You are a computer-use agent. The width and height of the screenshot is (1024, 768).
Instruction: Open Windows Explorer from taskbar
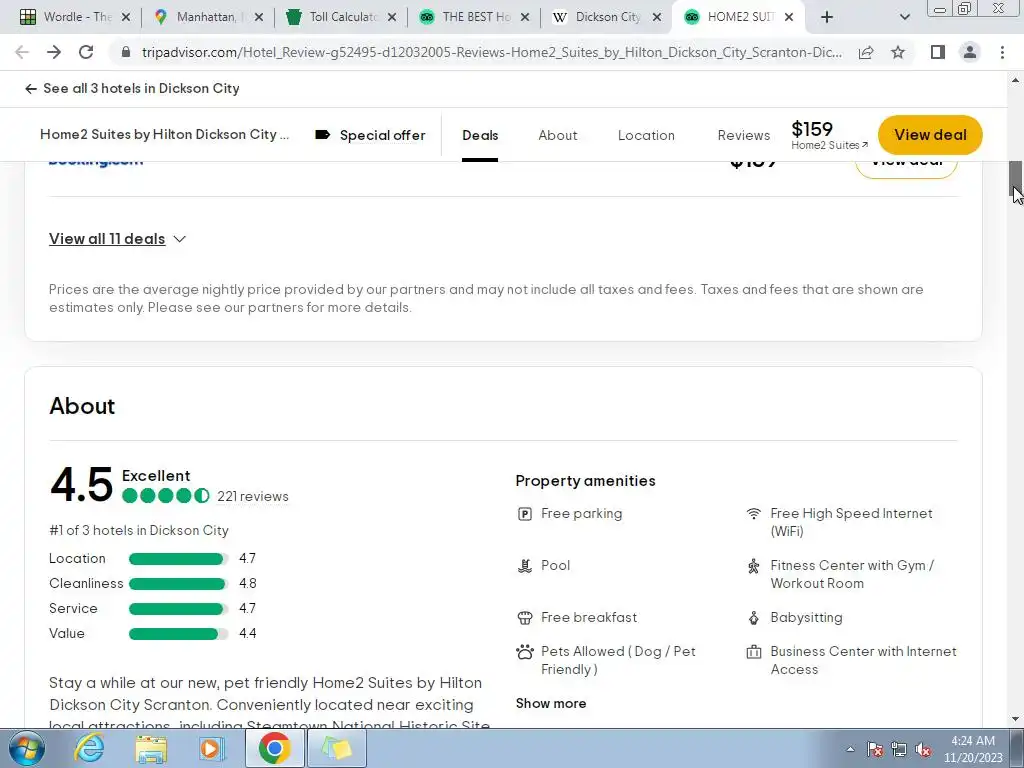click(151, 748)
